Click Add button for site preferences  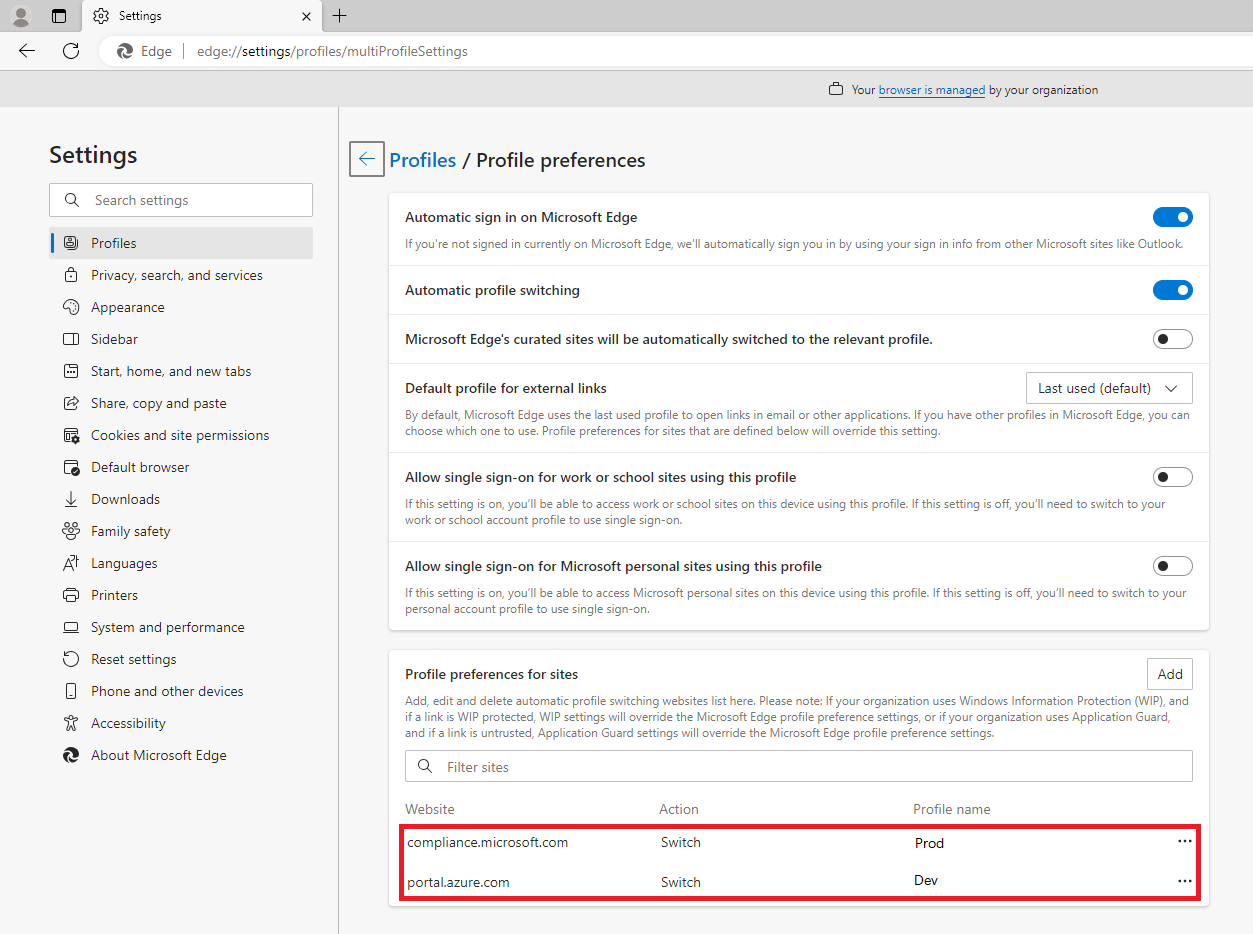1169,674
